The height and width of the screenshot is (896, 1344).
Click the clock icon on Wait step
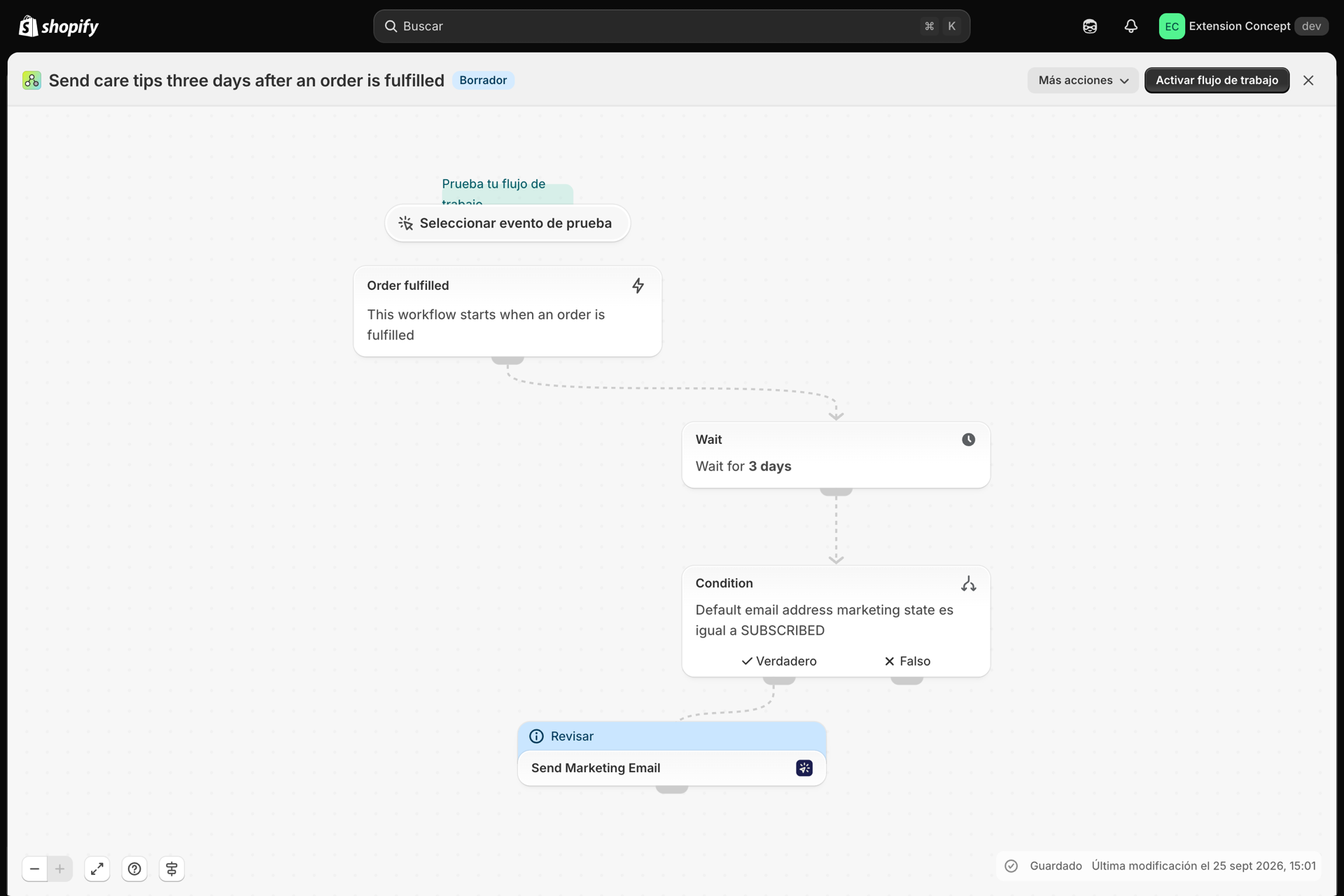pyautogui.click(x=968, y=440)
